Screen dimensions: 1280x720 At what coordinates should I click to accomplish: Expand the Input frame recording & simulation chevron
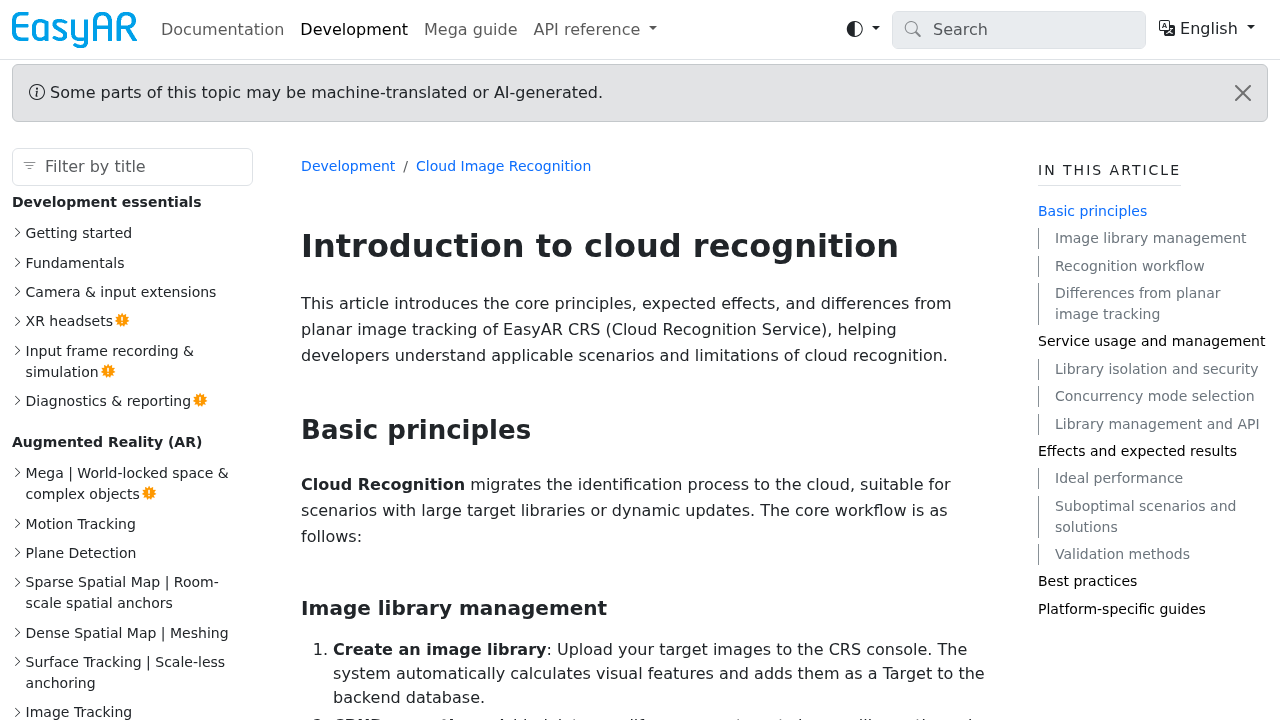17,351
